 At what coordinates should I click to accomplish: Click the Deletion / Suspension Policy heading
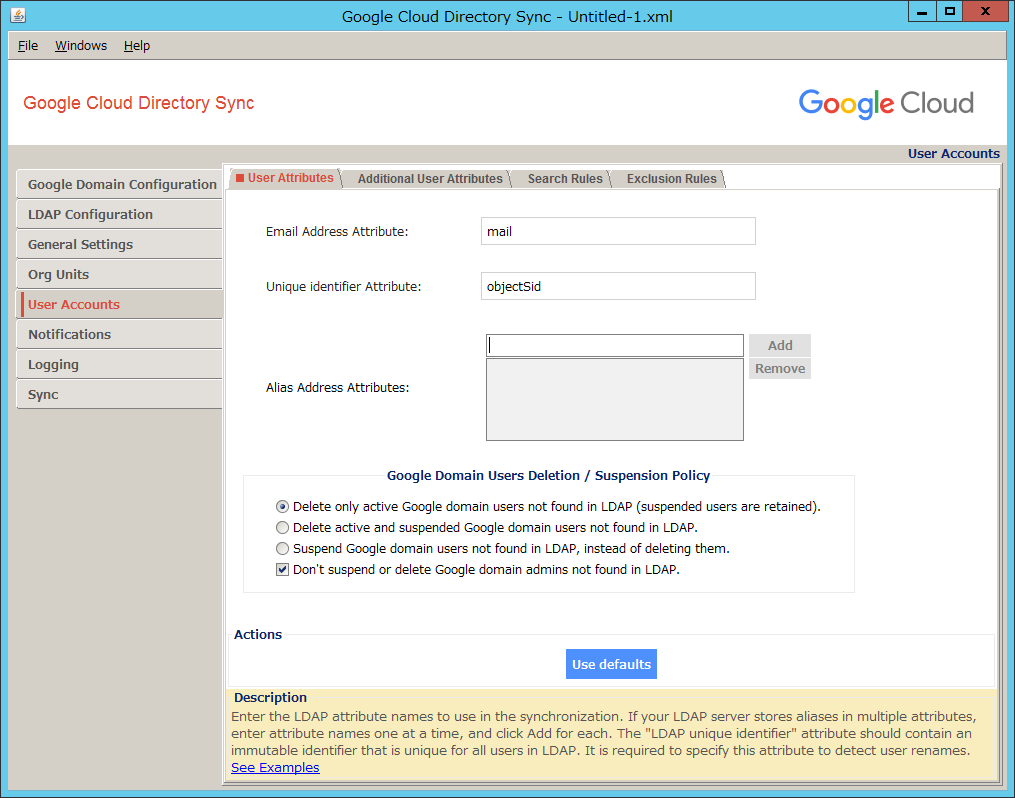point(548,476)
